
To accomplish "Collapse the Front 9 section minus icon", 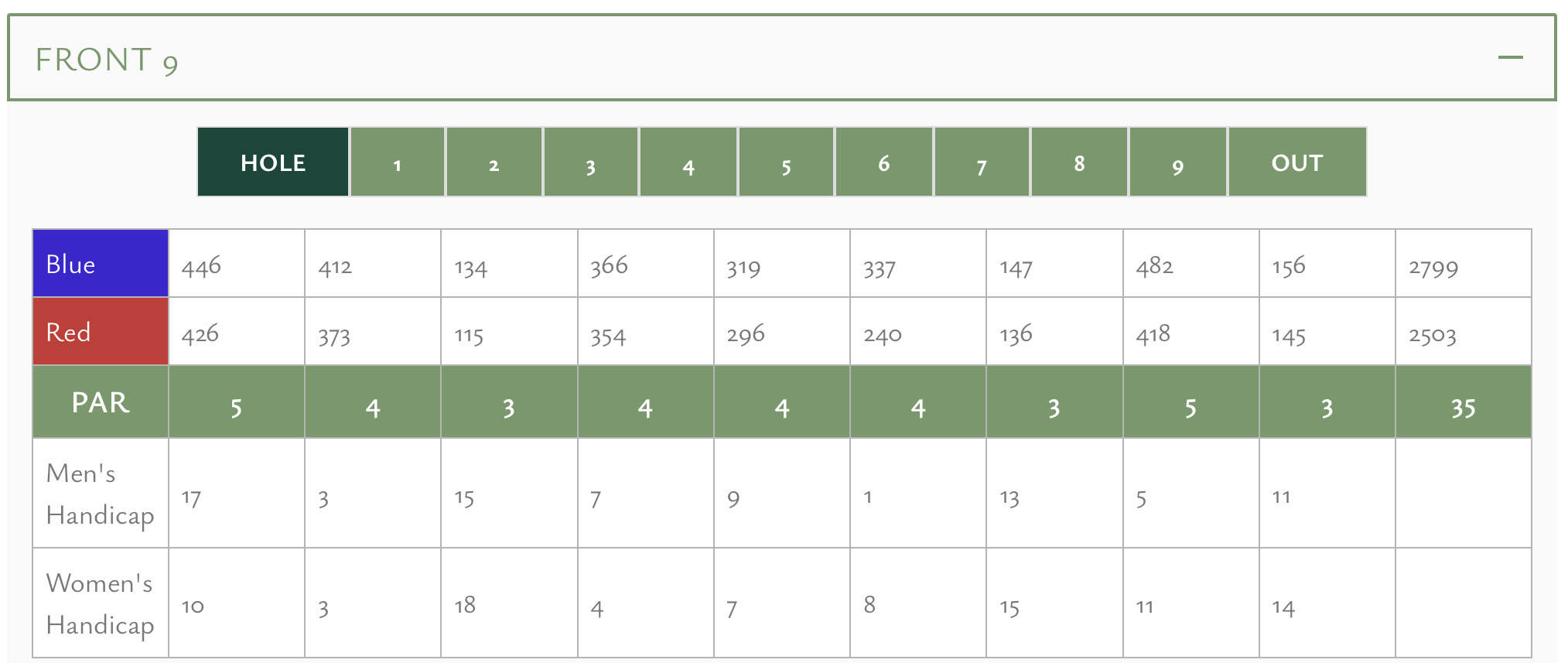I will 1510,57.
